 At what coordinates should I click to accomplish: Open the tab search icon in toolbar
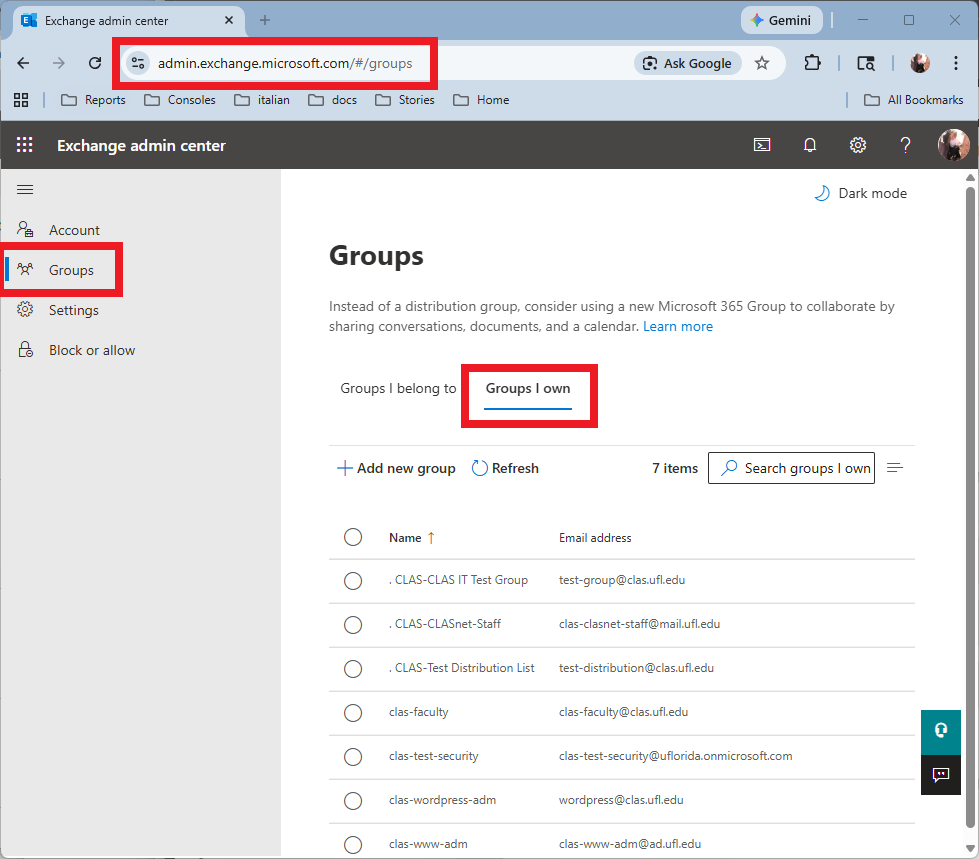click(865, 63)
